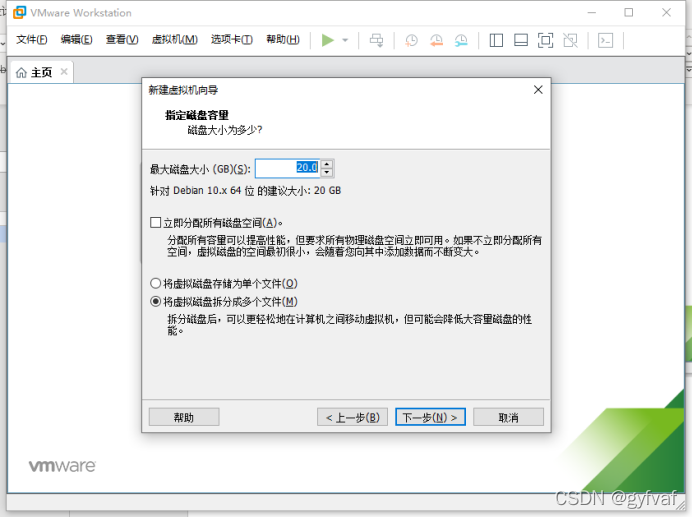
Task: Open the 选项卡(T) menu
Action: [x=232, y=40]
